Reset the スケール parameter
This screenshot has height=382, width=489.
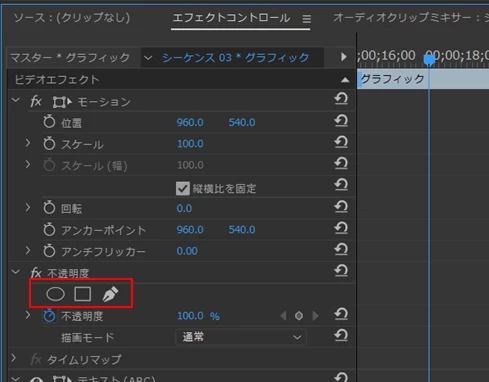341,142
